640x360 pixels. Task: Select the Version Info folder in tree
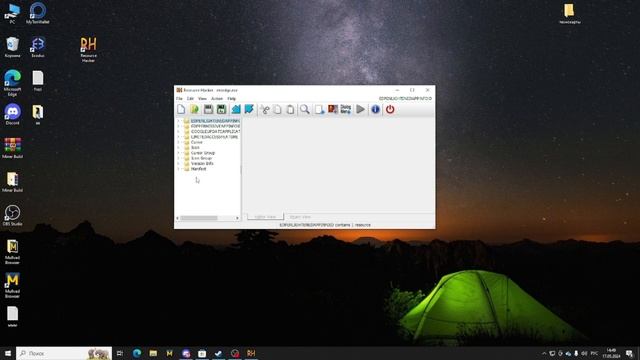pyautogui.click(x=202, y=164)
